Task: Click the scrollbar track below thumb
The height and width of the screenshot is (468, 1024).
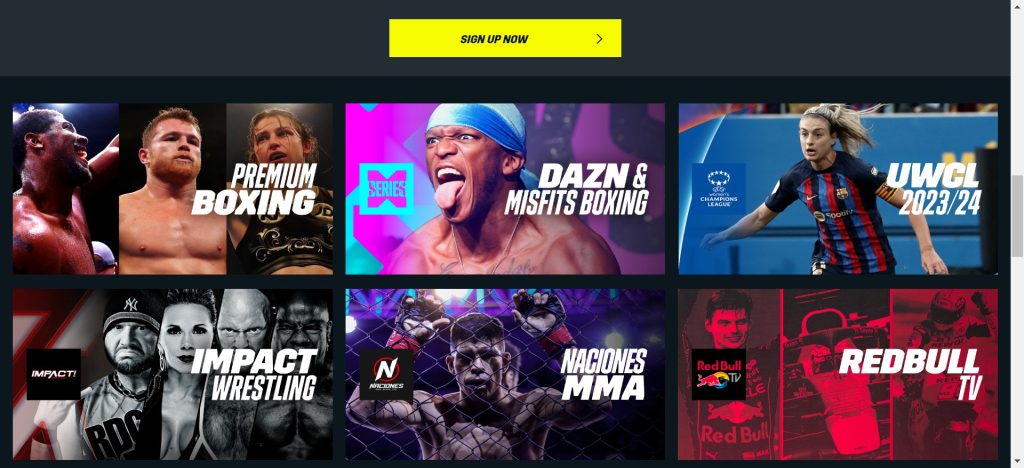Action: tap(1017, 356)
